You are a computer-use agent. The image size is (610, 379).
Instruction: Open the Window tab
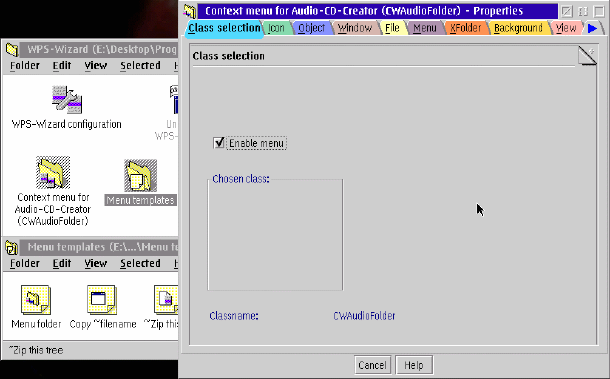354,28
